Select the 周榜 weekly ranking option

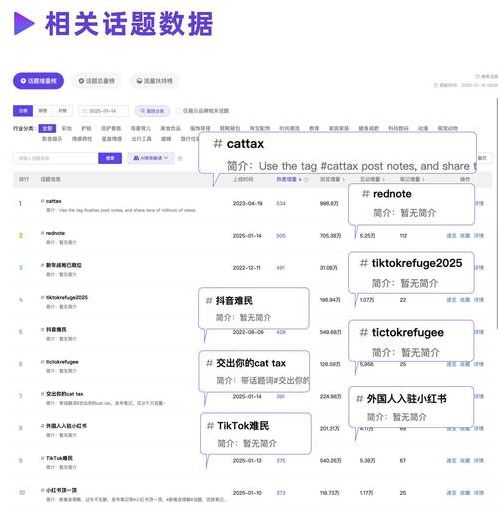pos(43,111)
